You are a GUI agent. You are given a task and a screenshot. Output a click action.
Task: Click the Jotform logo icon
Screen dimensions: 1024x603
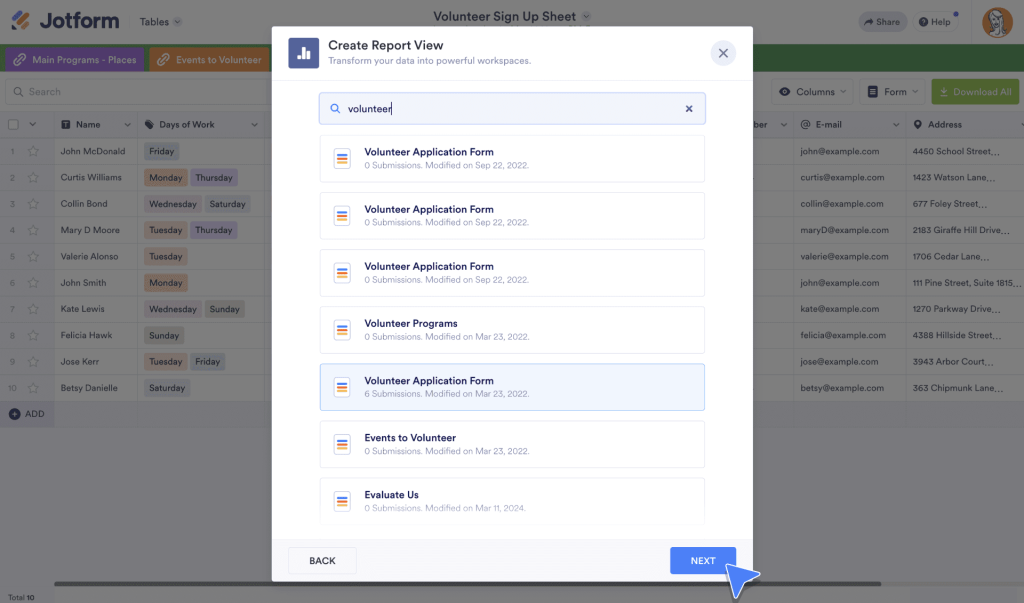coord(20,21)
